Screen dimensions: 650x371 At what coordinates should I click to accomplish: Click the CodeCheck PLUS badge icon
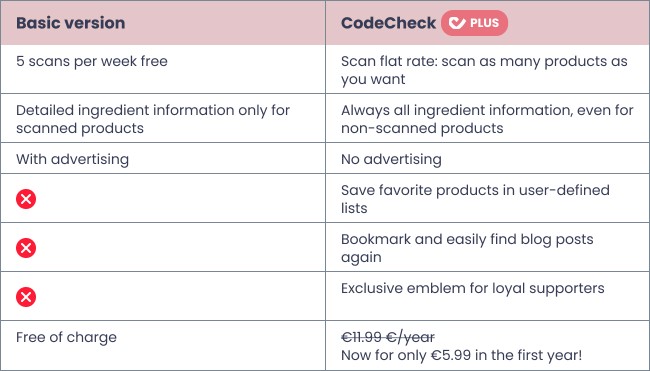[474, 23]
